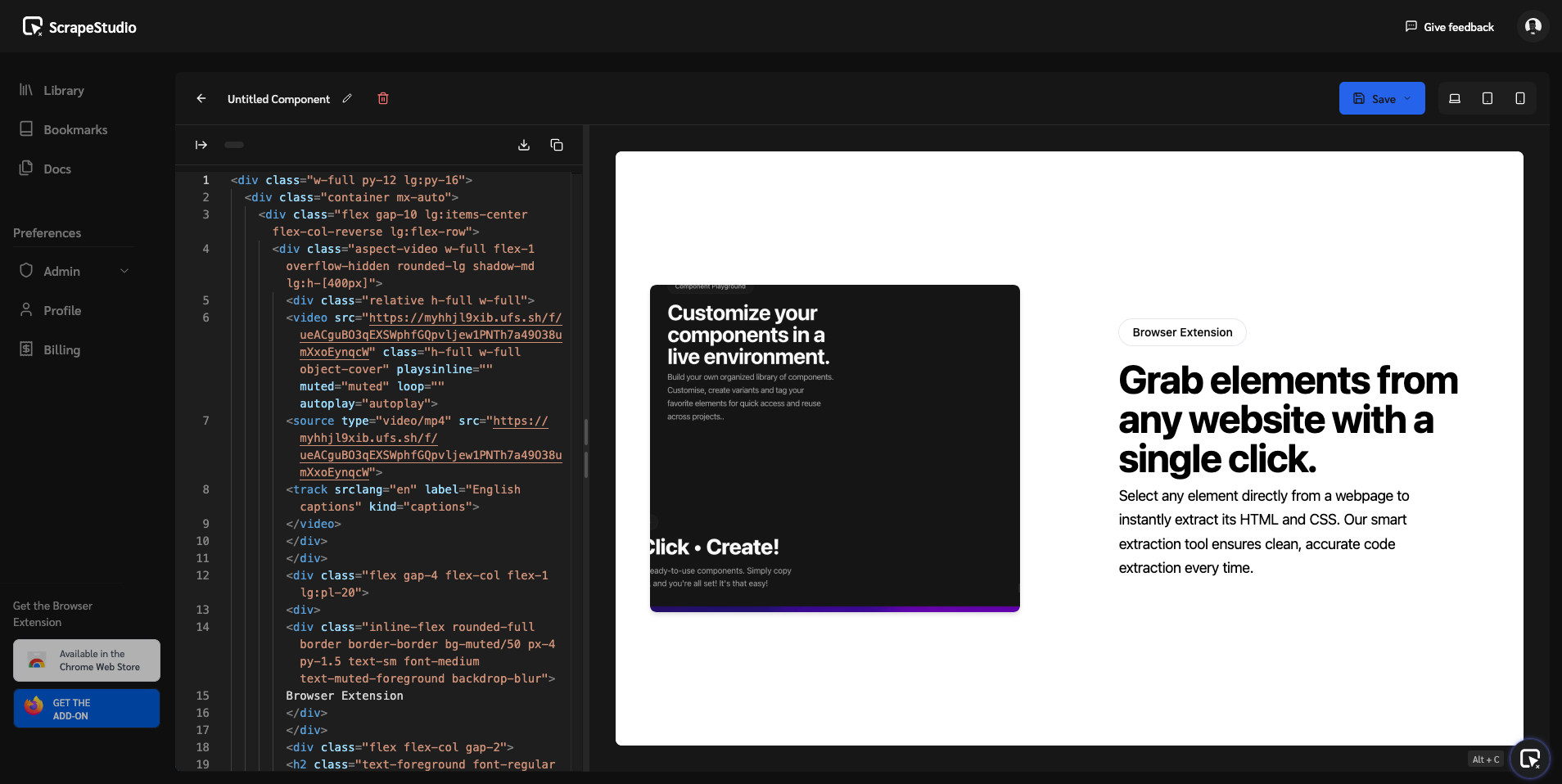1562x784 pixels.
Task: Rename the component with the pencil icon
Action: tap(347, 98)
